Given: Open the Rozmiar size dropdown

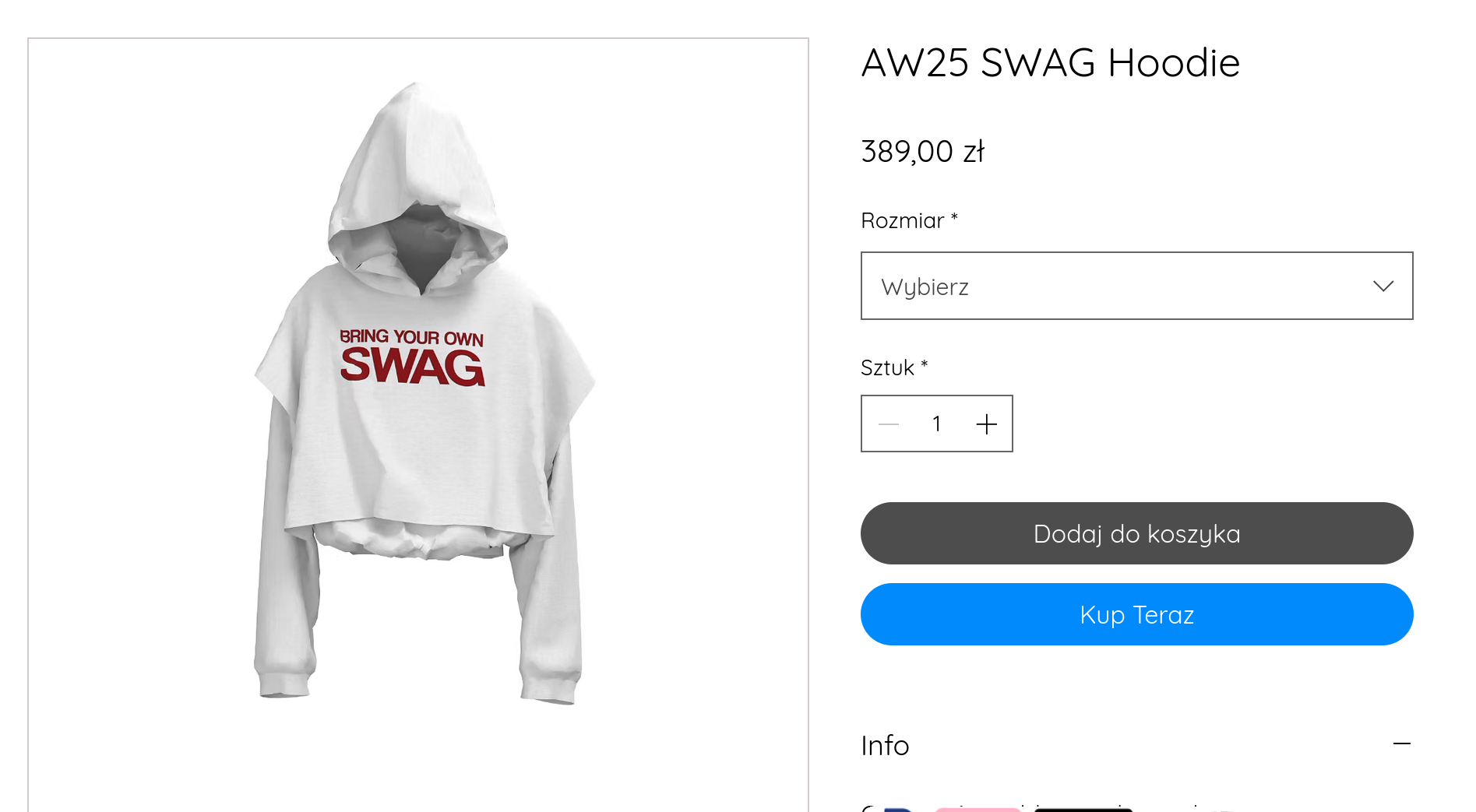Looking at the screenshot, I should pos(1136,286).
